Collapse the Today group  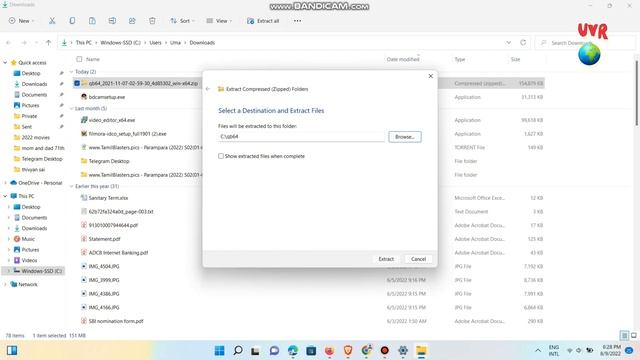tap(72, 72)
